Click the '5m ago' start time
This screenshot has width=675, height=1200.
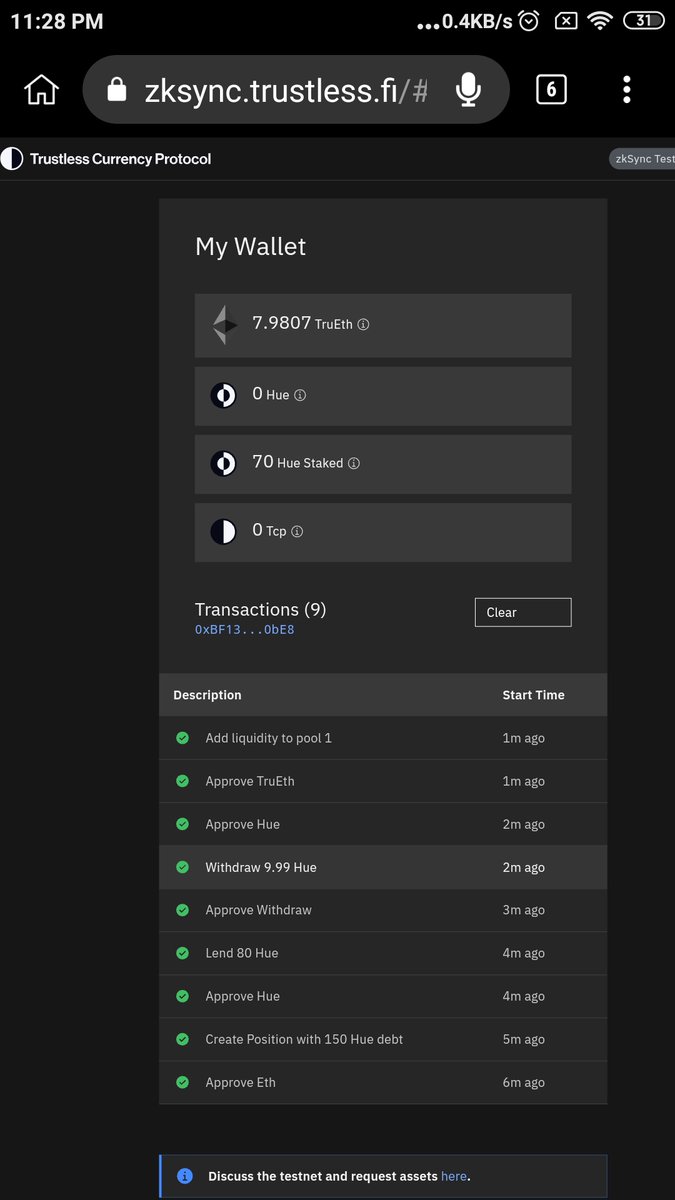coord(523,1039)
